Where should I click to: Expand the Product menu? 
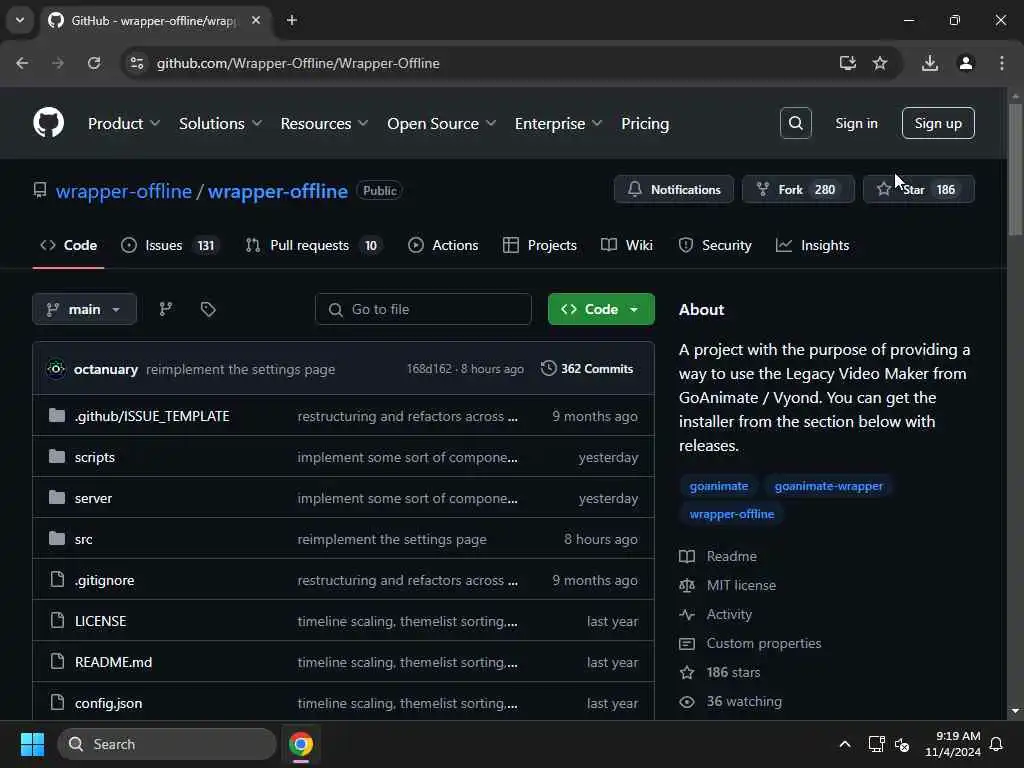123,123
